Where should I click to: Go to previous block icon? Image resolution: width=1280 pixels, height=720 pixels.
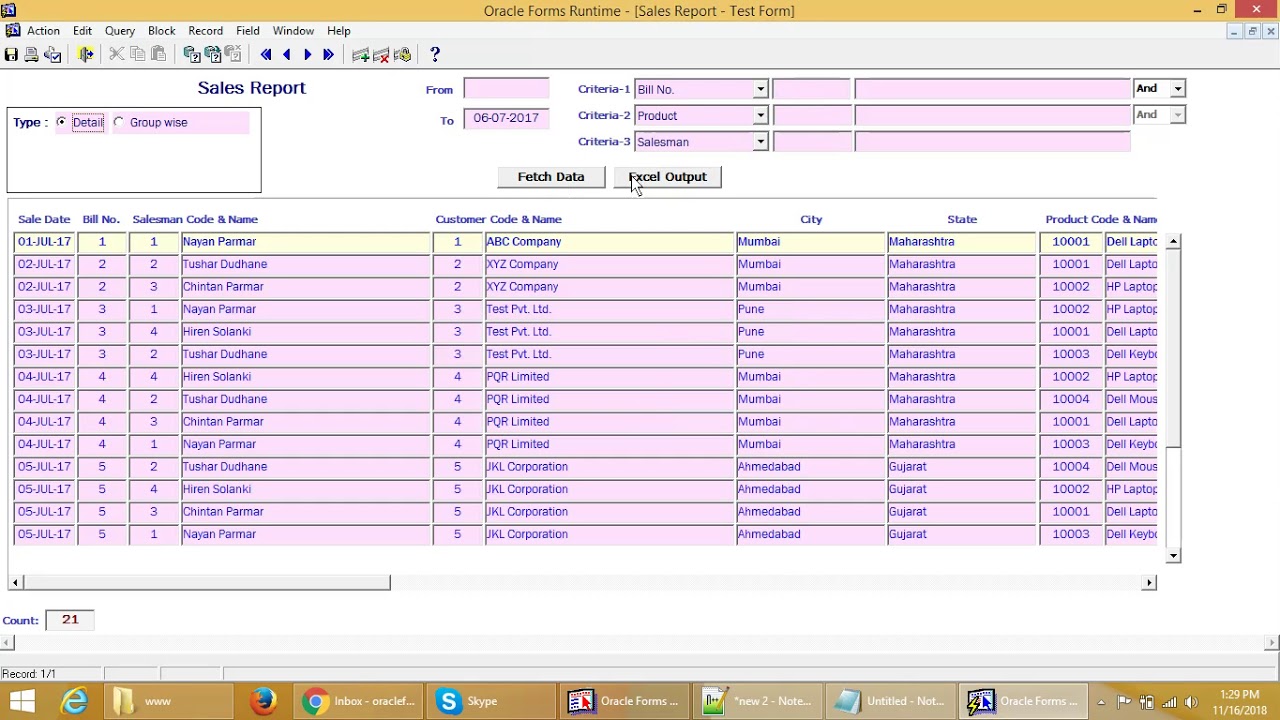click(266, 55)
